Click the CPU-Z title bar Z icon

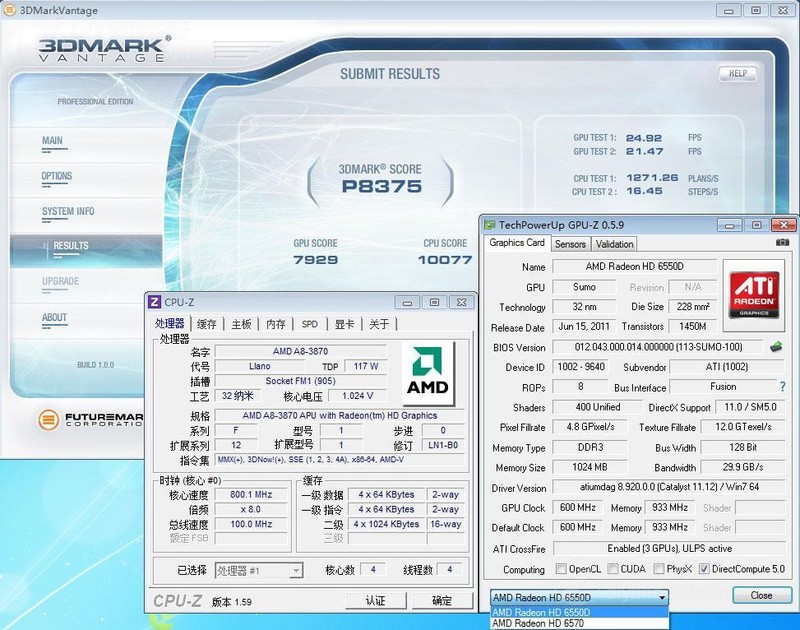(x=154, y=302)
